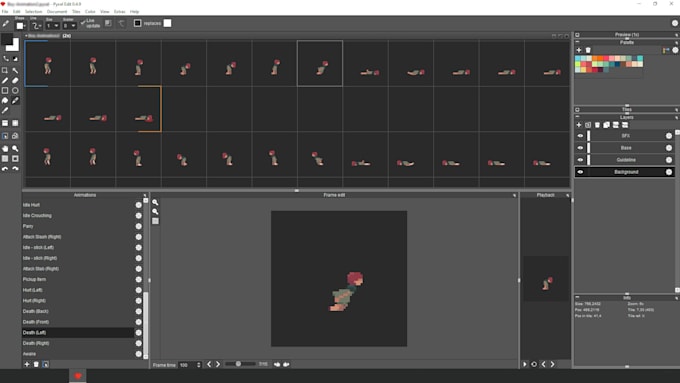680x383 pixels.
Task: Select the Pencil tool in the left toolbox
Action: coord(5,81)
